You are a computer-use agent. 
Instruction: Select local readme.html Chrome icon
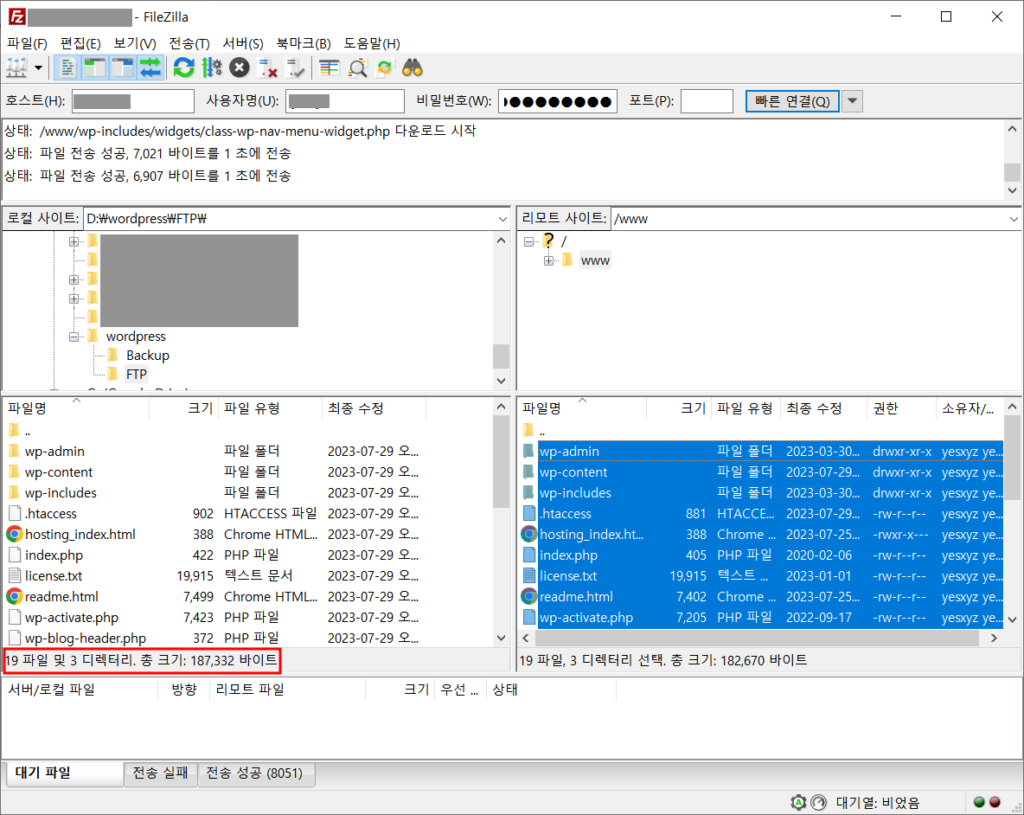tap(14, 596)
